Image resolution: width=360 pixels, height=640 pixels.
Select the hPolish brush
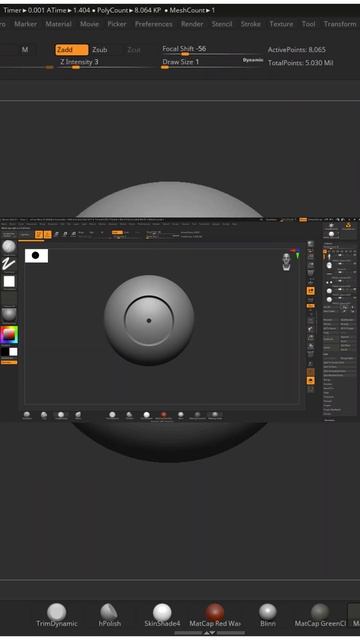(109, 615)
